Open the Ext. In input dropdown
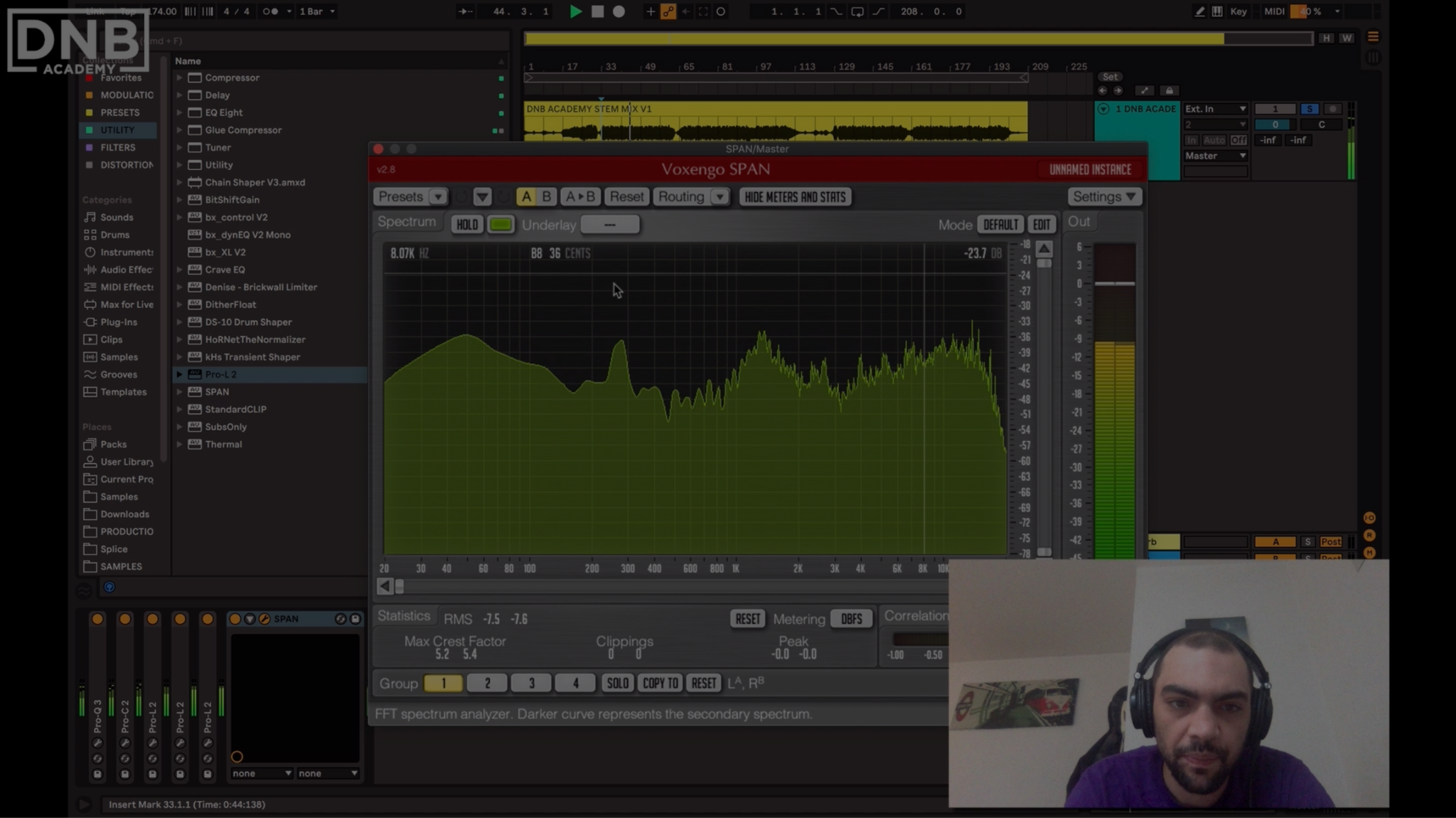Image resolution: width=1456 pixels, height=818 pixels. tap(1215, 109)
